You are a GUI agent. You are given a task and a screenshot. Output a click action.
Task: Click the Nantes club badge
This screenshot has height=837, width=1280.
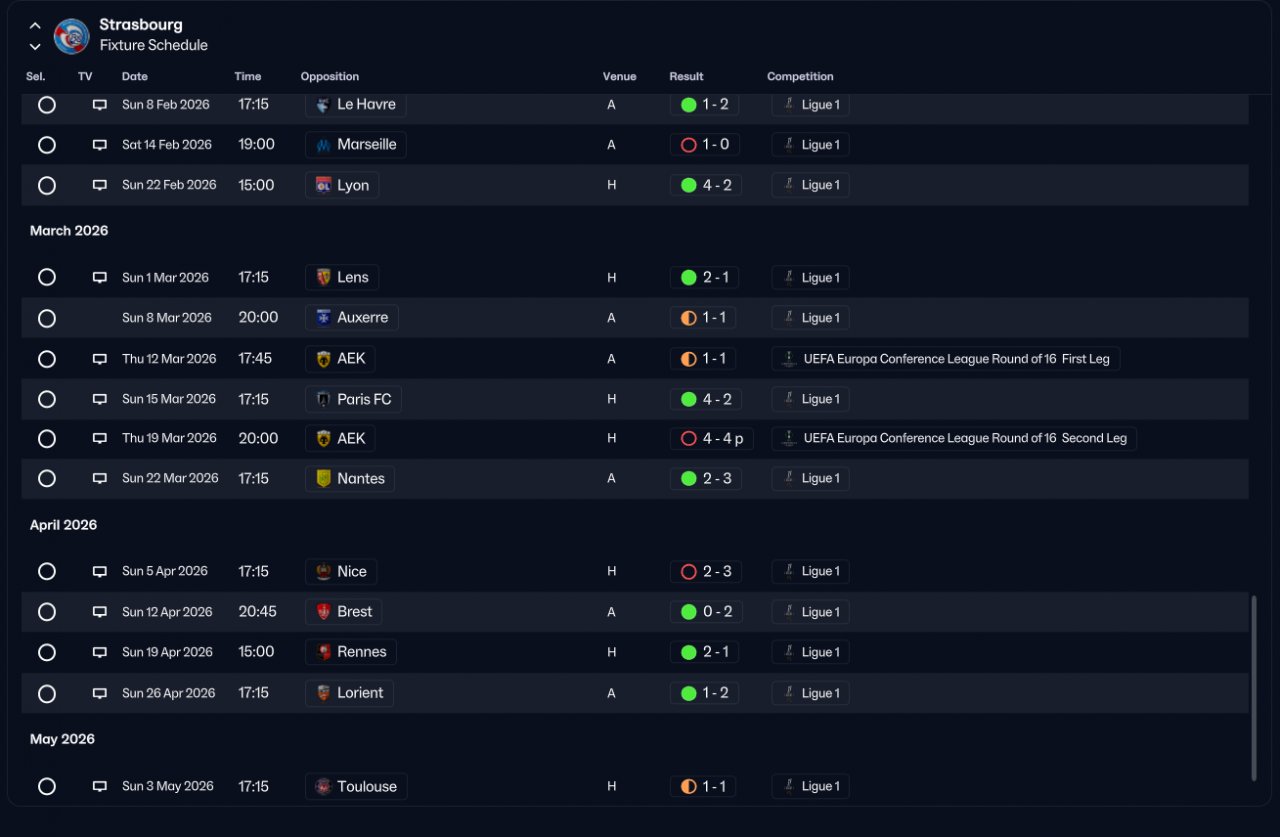click(x=323, y=479)
